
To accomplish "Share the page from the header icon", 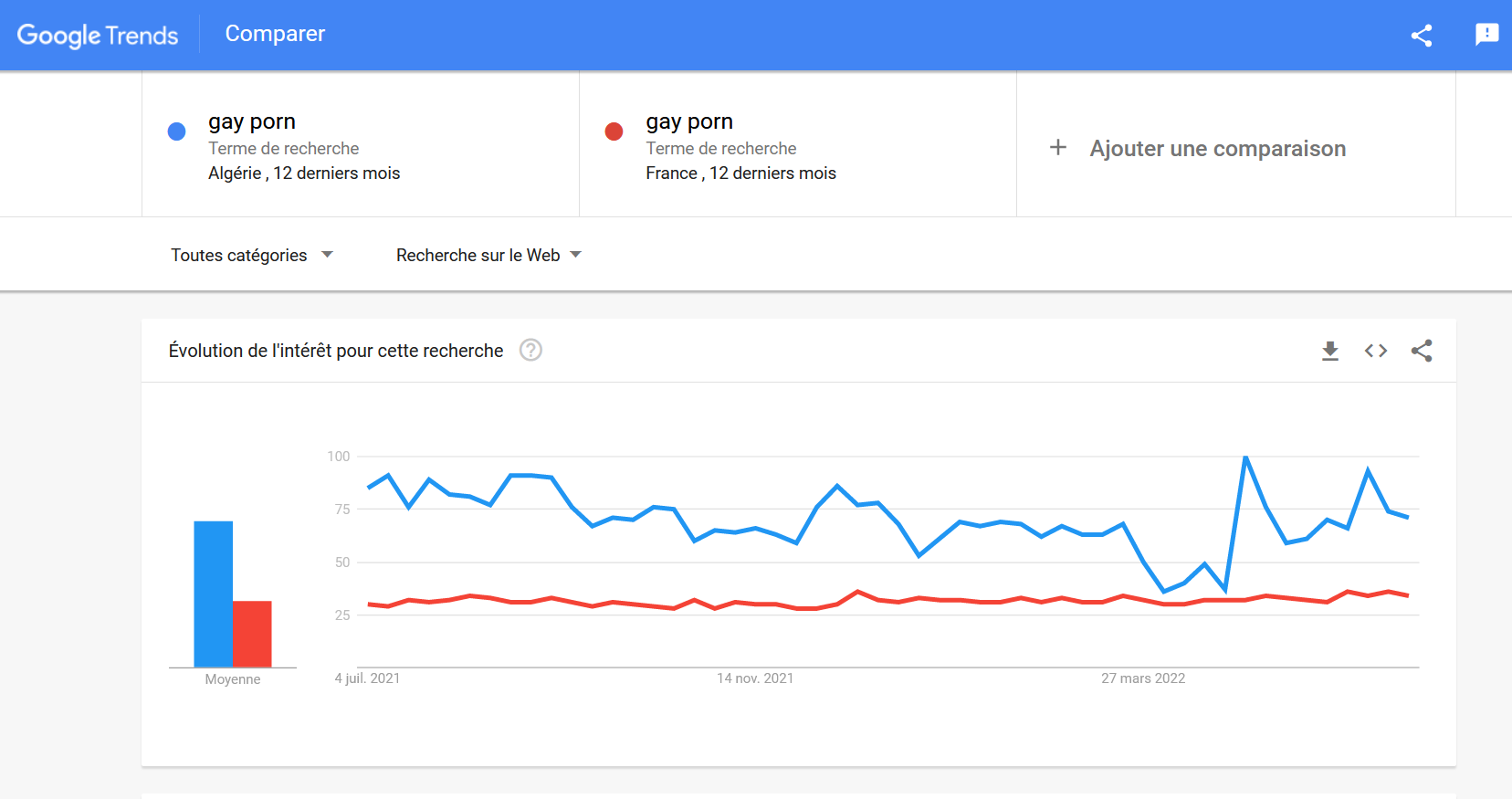I will [x=1421, y=36].
